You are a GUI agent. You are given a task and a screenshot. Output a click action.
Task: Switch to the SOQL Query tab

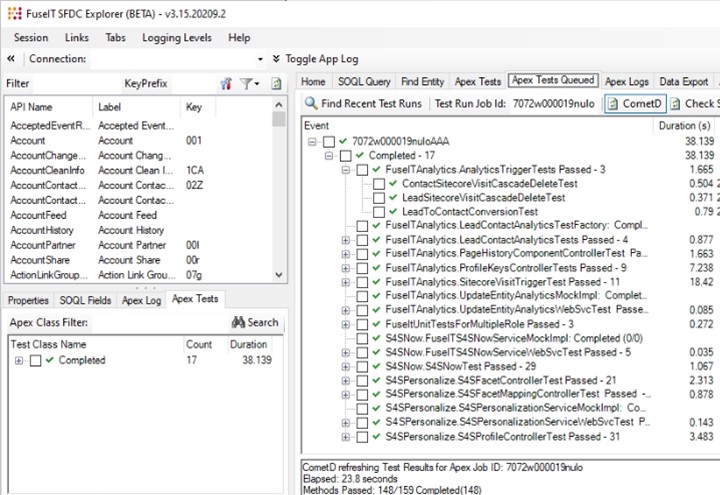[364, 82]
